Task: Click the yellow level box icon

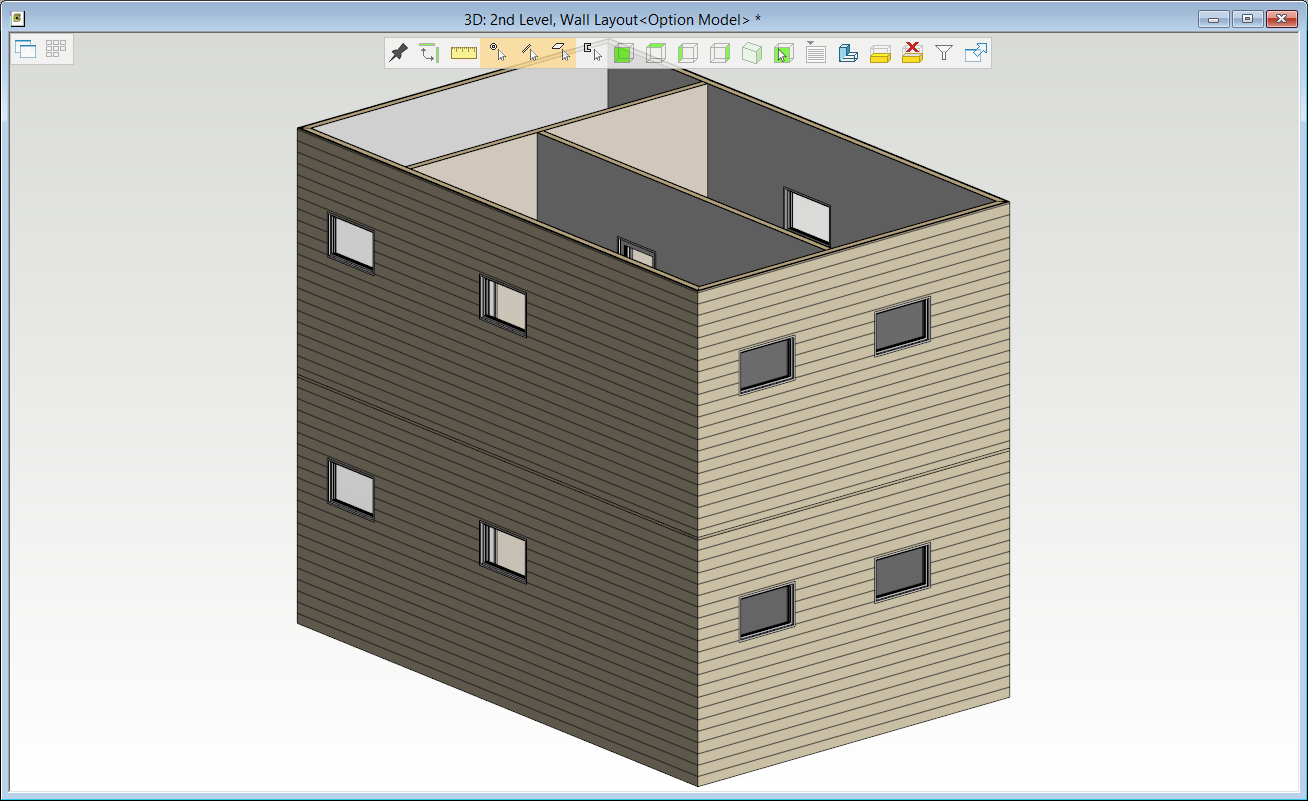Action: pos(879,53)
